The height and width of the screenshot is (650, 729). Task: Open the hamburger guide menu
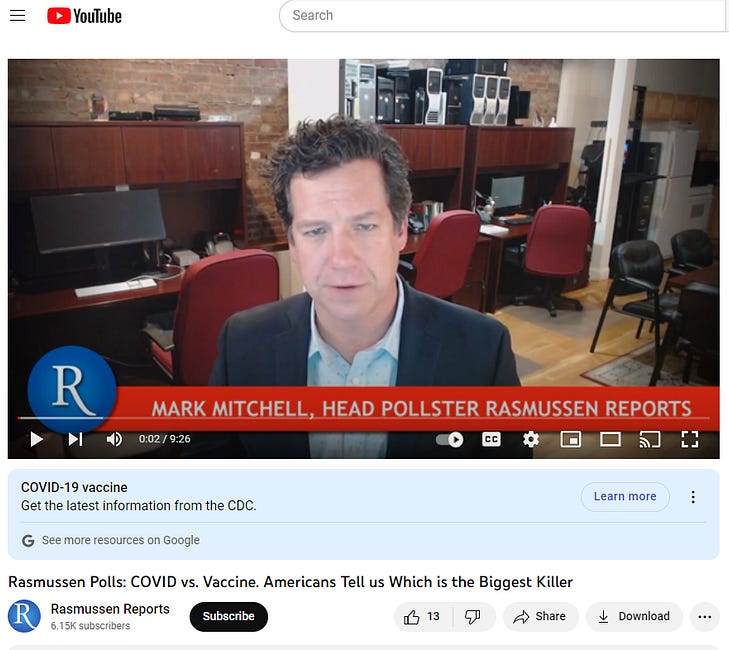point(18,16)
